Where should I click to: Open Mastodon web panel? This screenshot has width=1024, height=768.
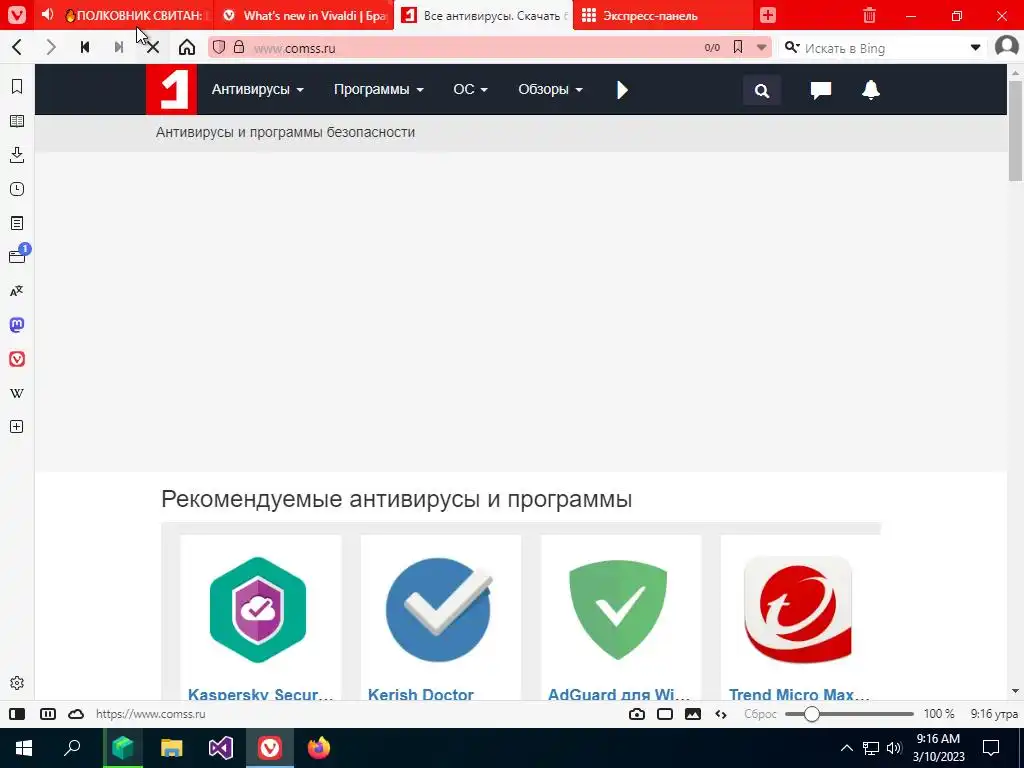(17, 325)
